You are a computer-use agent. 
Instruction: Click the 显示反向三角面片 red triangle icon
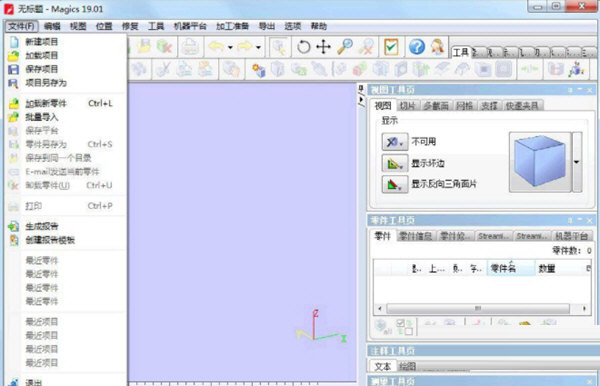395,184
